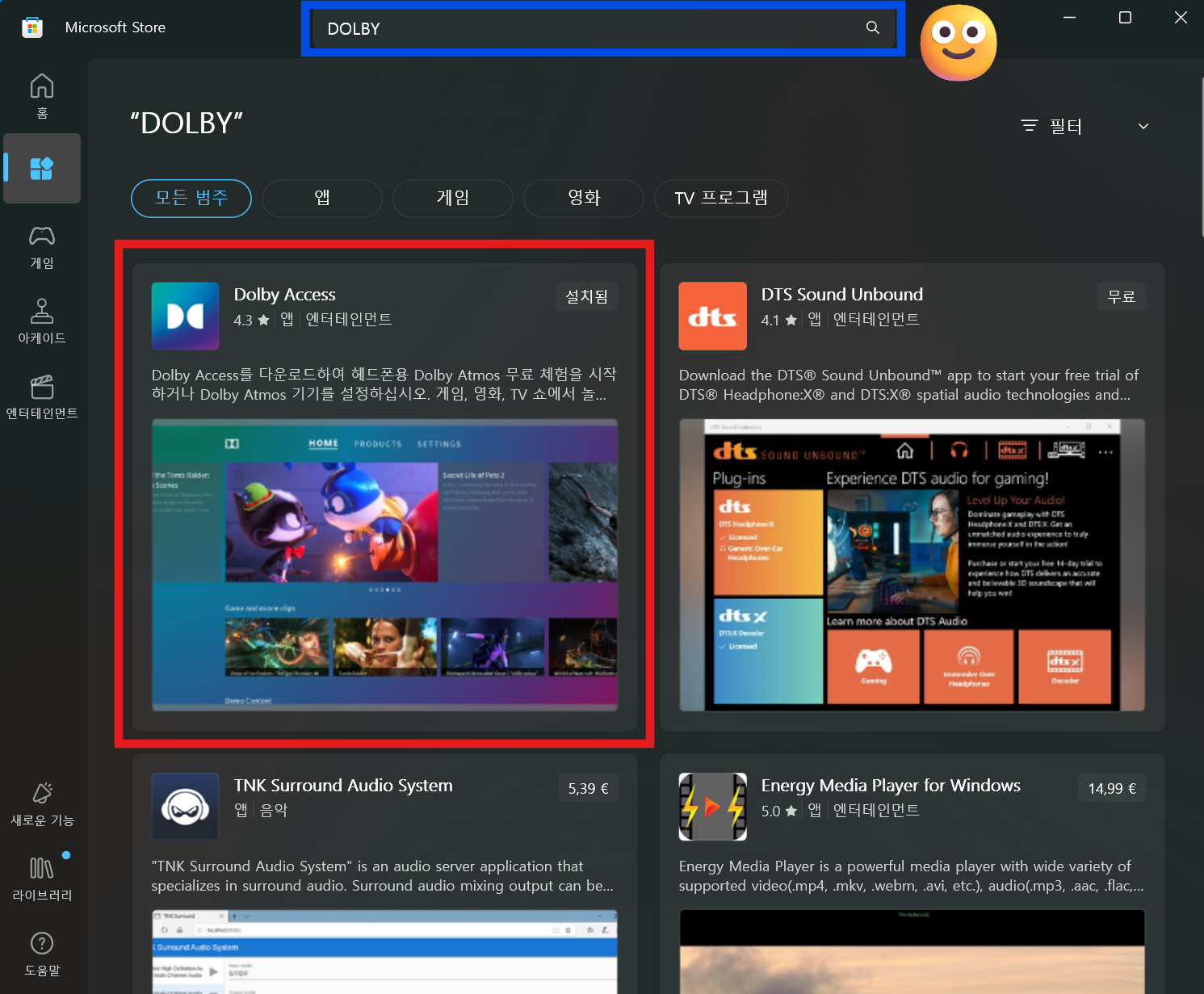Select the Games (게임) category tab

(x=453, y=198)
